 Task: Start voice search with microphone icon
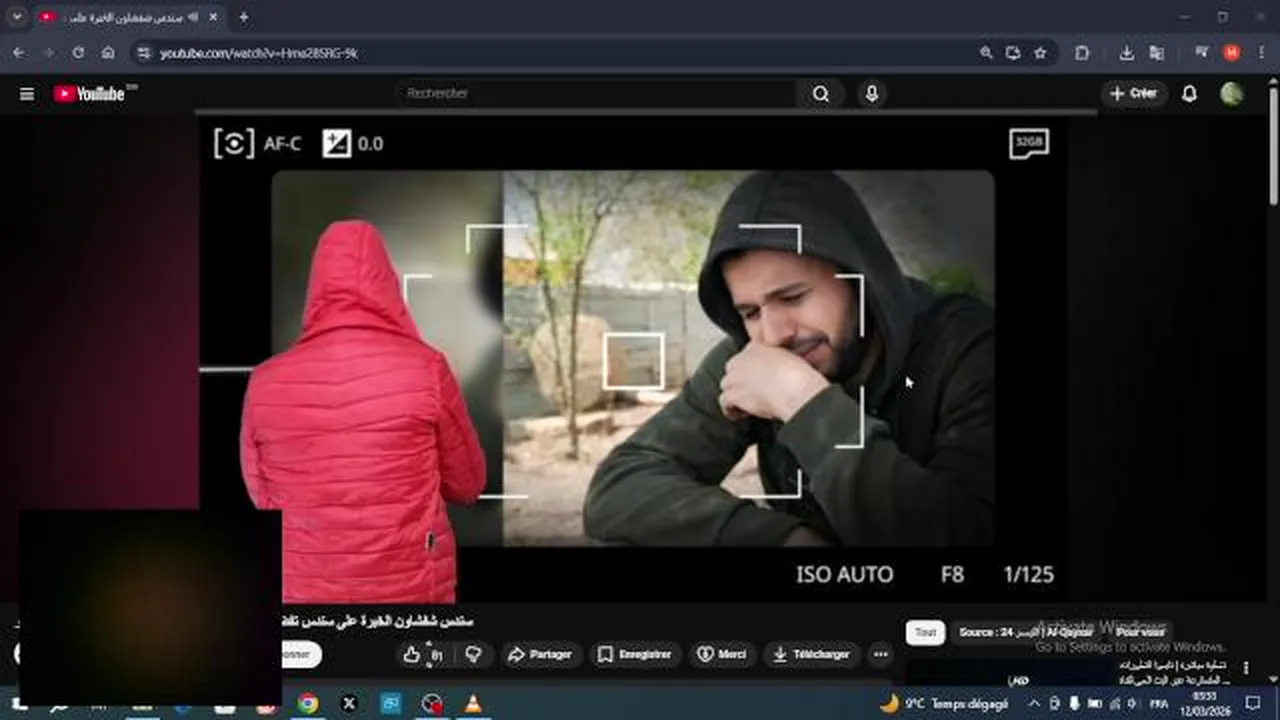coord(872,93)
